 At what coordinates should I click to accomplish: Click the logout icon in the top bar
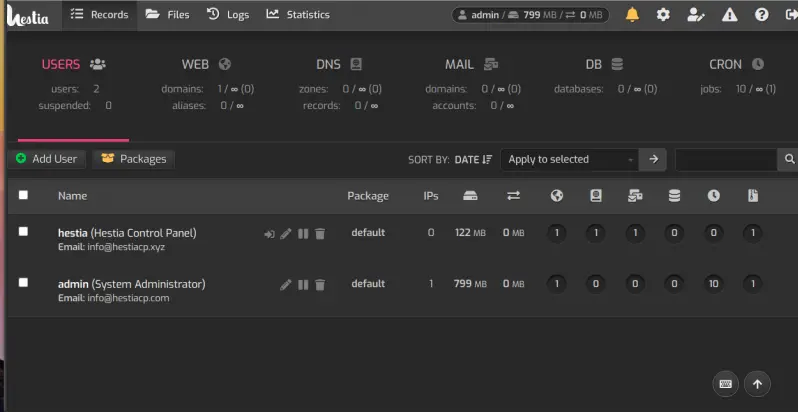pyautogui.click(x=791, y=15)
